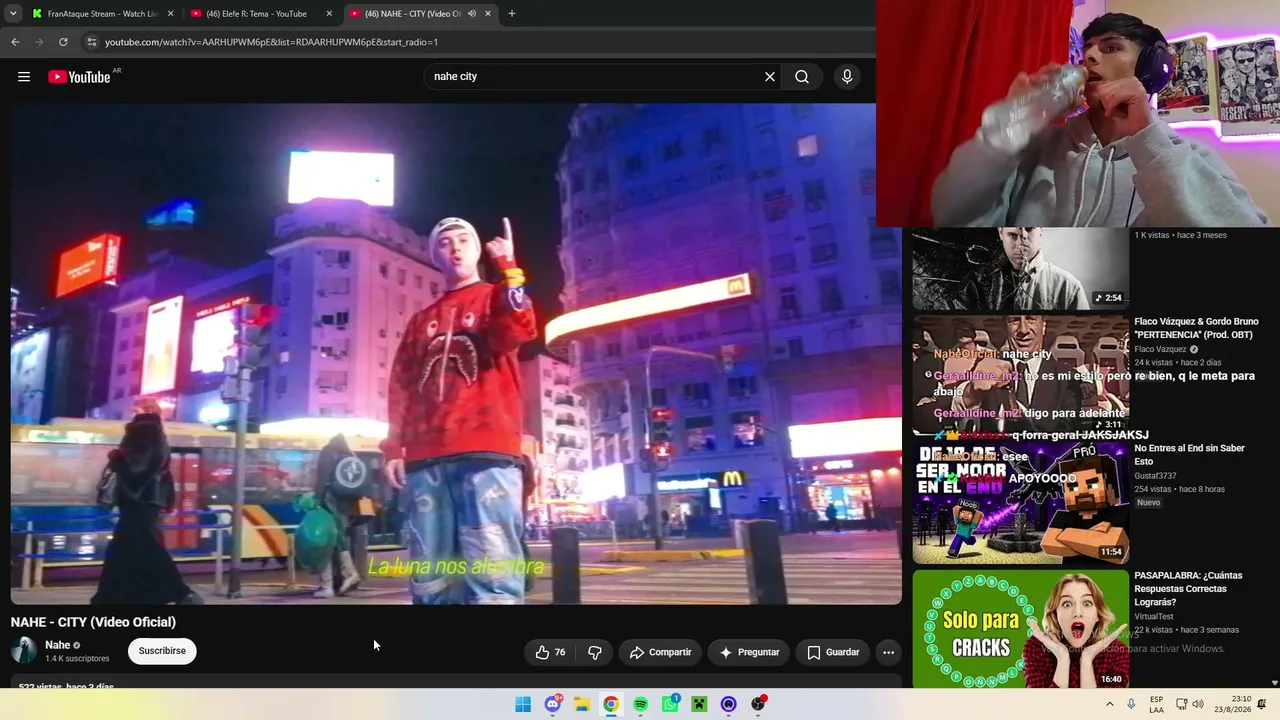Open Flaco Vázquez & Gordo Bruno video title
The height and width of the screenshot is (720, 1280).
[x=1196, y=329]
